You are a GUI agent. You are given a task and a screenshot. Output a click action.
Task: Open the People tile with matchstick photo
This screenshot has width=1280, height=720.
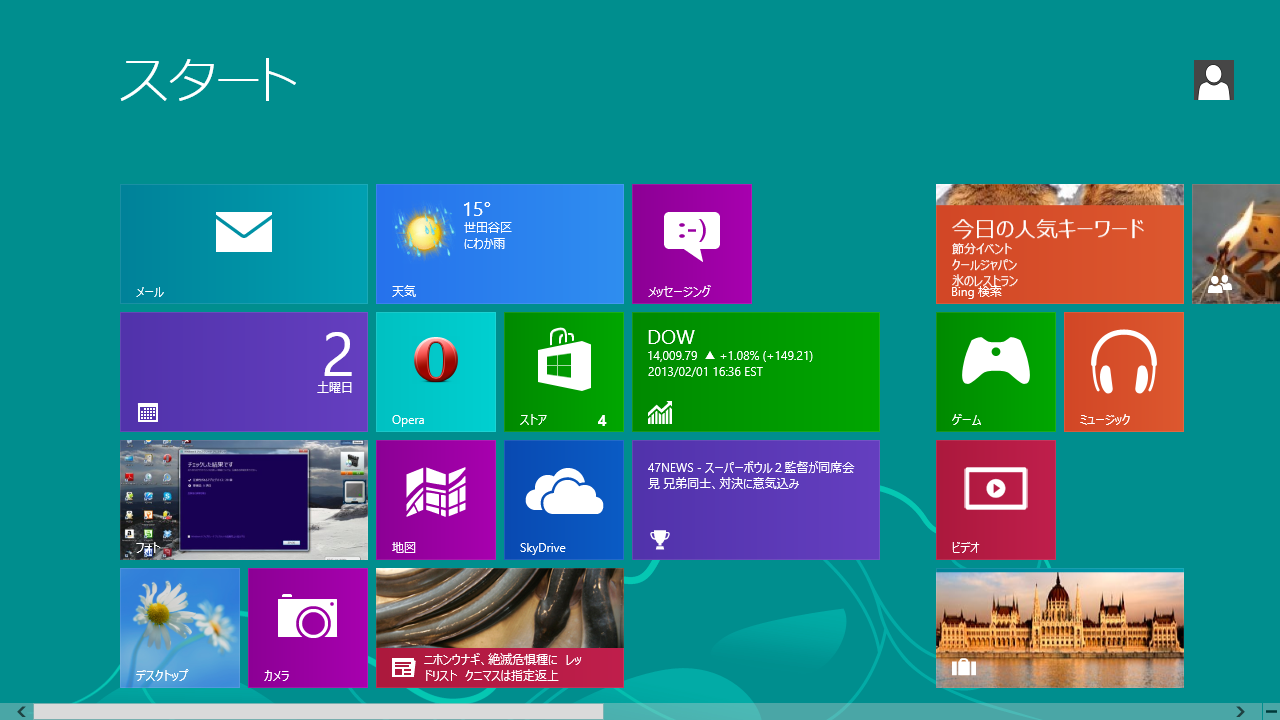[x=1236, y=244]
